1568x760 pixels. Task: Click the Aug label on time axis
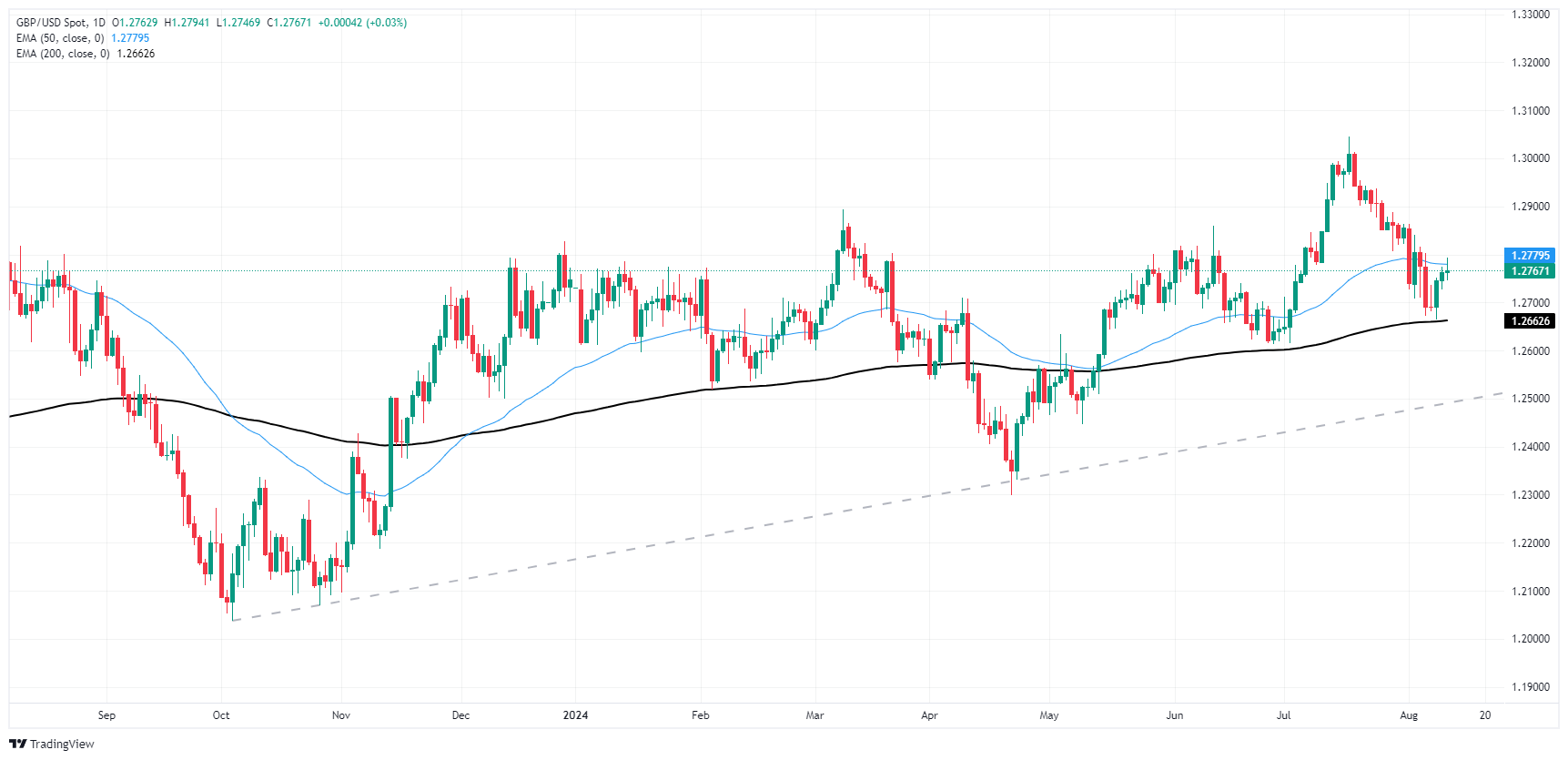click(1409, 715)
